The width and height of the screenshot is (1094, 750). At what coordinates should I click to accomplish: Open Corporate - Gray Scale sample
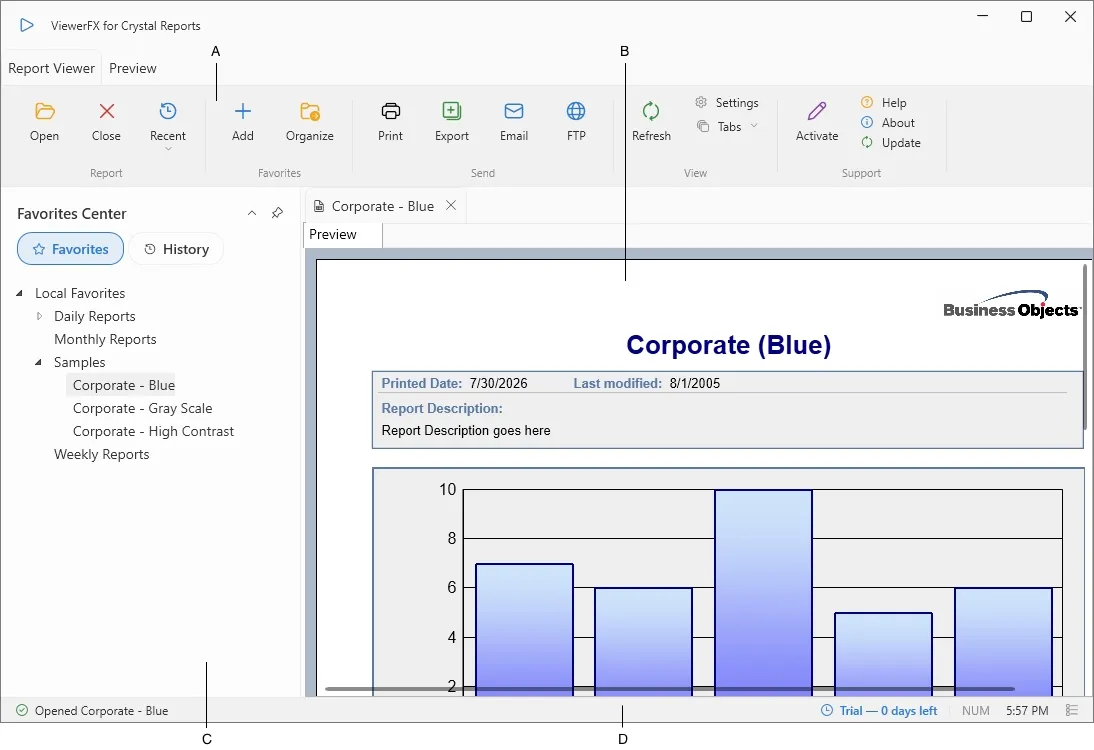pos(142,409)
